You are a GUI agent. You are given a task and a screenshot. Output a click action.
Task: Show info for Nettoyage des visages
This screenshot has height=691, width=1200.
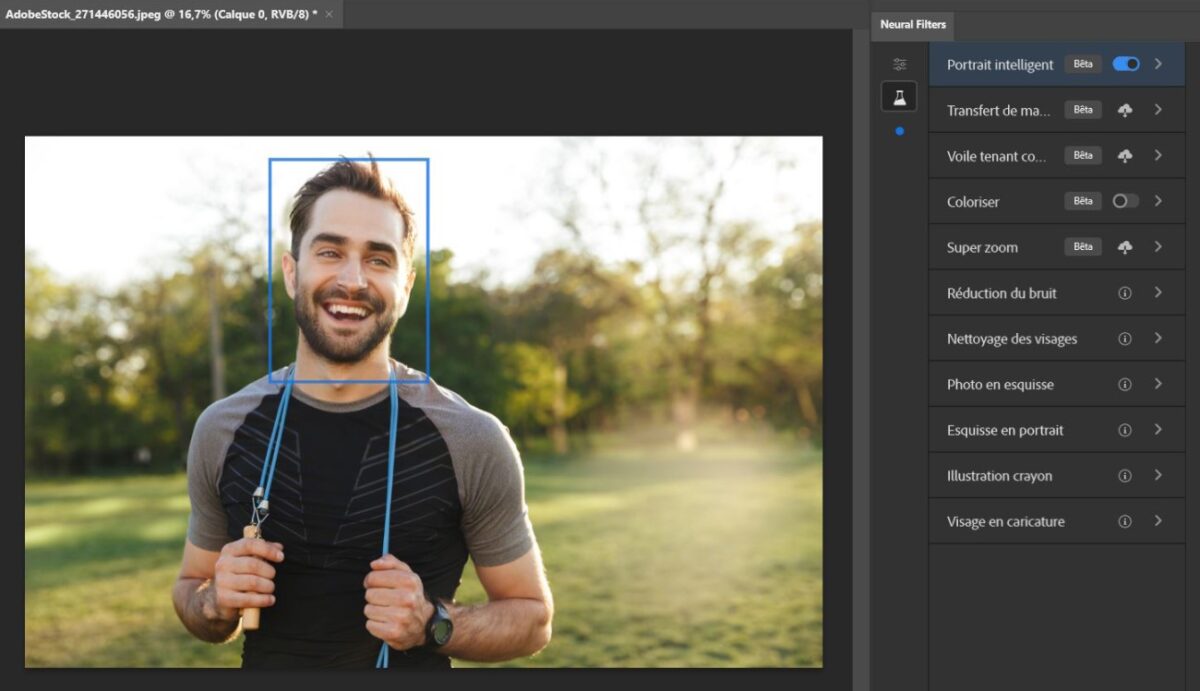[x=1125, y=339]
